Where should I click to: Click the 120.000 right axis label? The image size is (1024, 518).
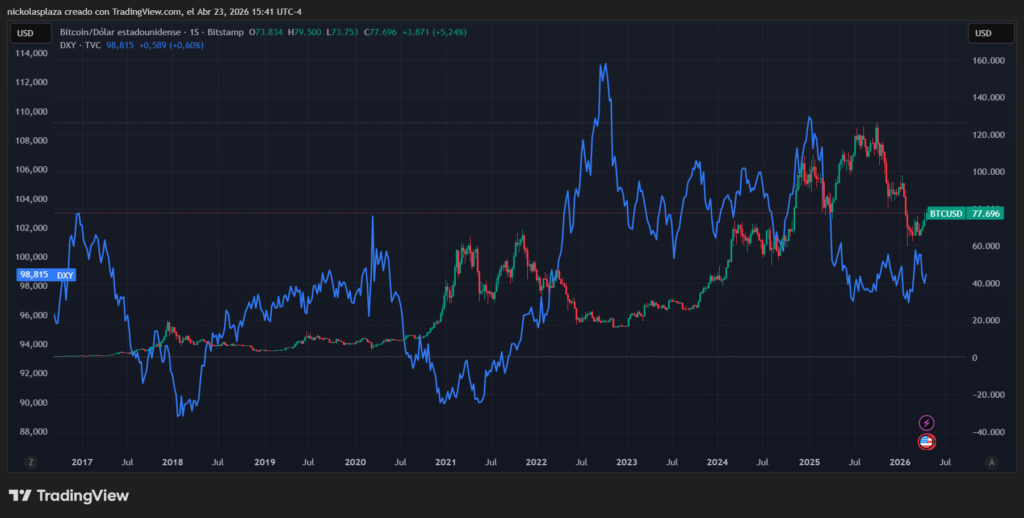tap(989, 135)
